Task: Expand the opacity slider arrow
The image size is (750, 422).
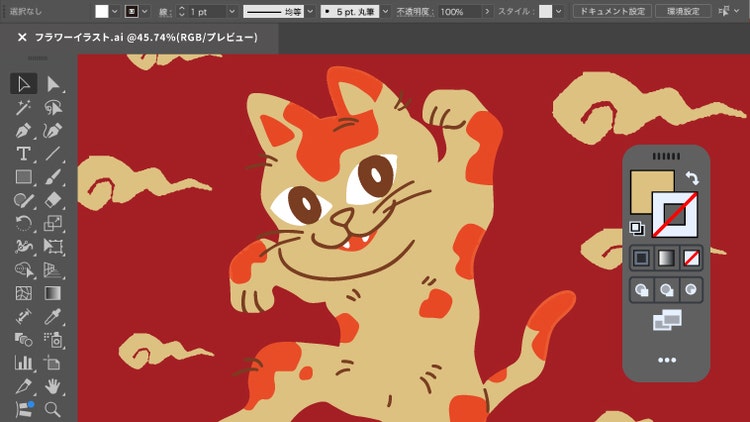Action: pos(487,11)
